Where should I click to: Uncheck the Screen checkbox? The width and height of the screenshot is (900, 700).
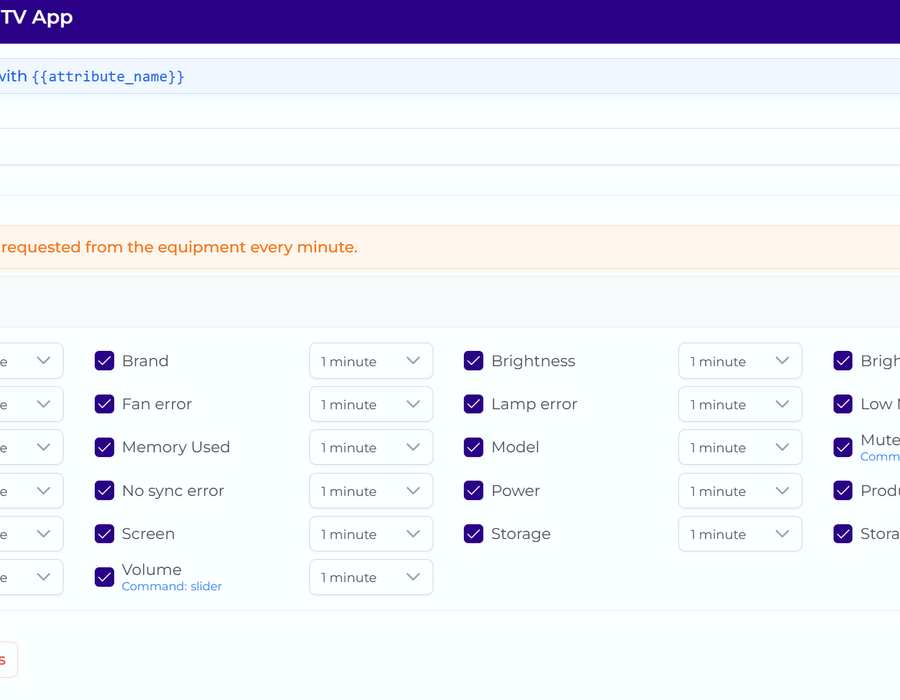point(104,534)
